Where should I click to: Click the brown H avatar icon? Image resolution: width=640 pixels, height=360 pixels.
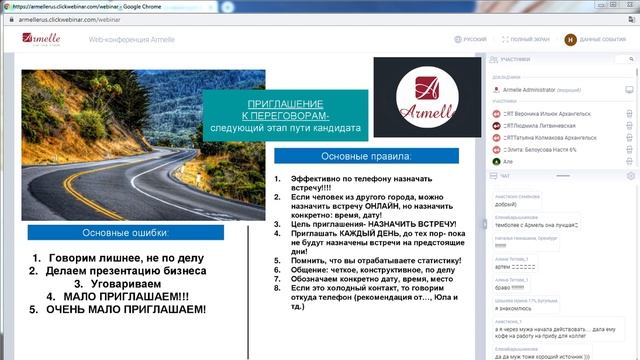[570, 40]
